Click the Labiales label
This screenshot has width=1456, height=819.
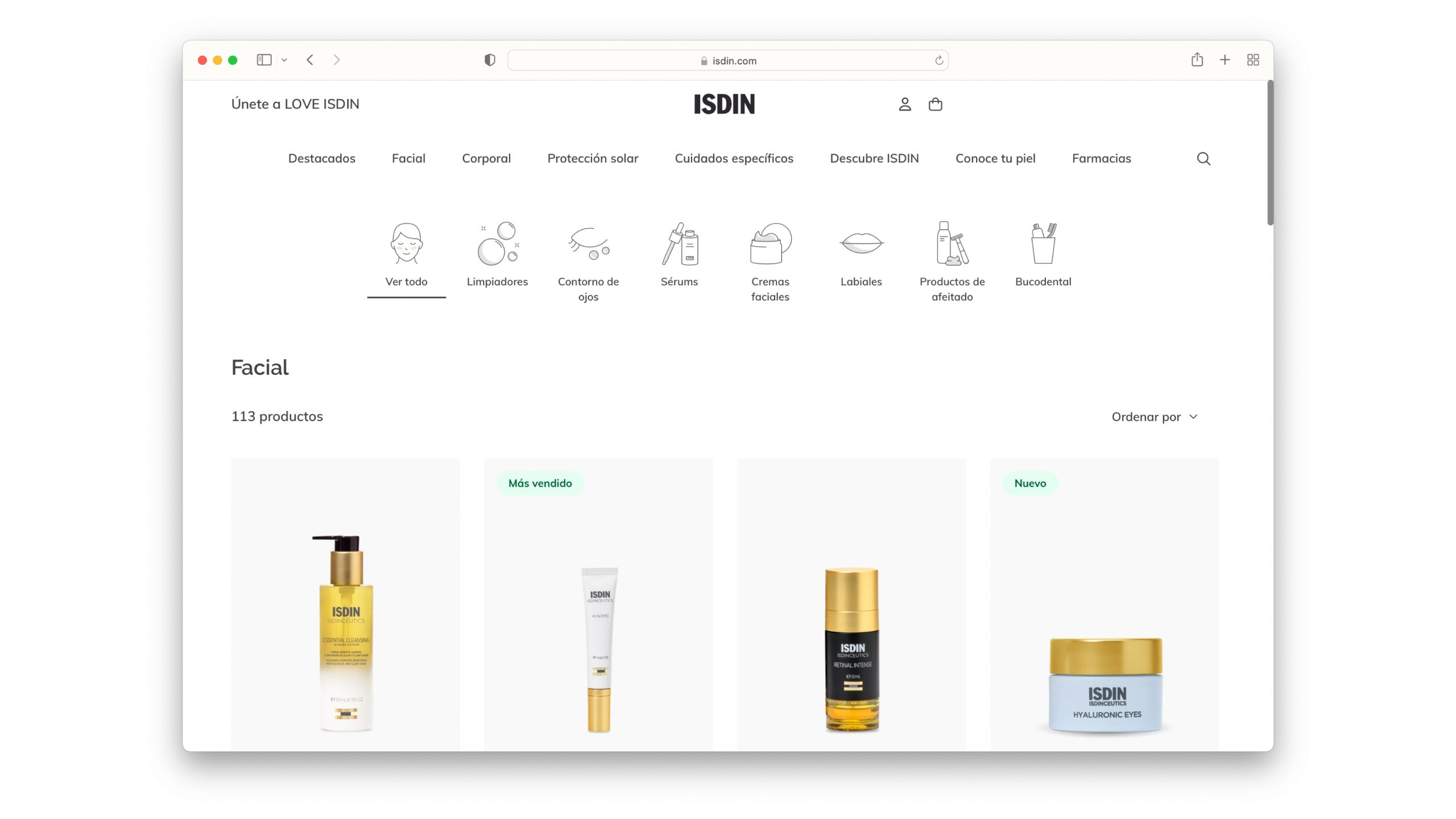[x=861, y=282]
